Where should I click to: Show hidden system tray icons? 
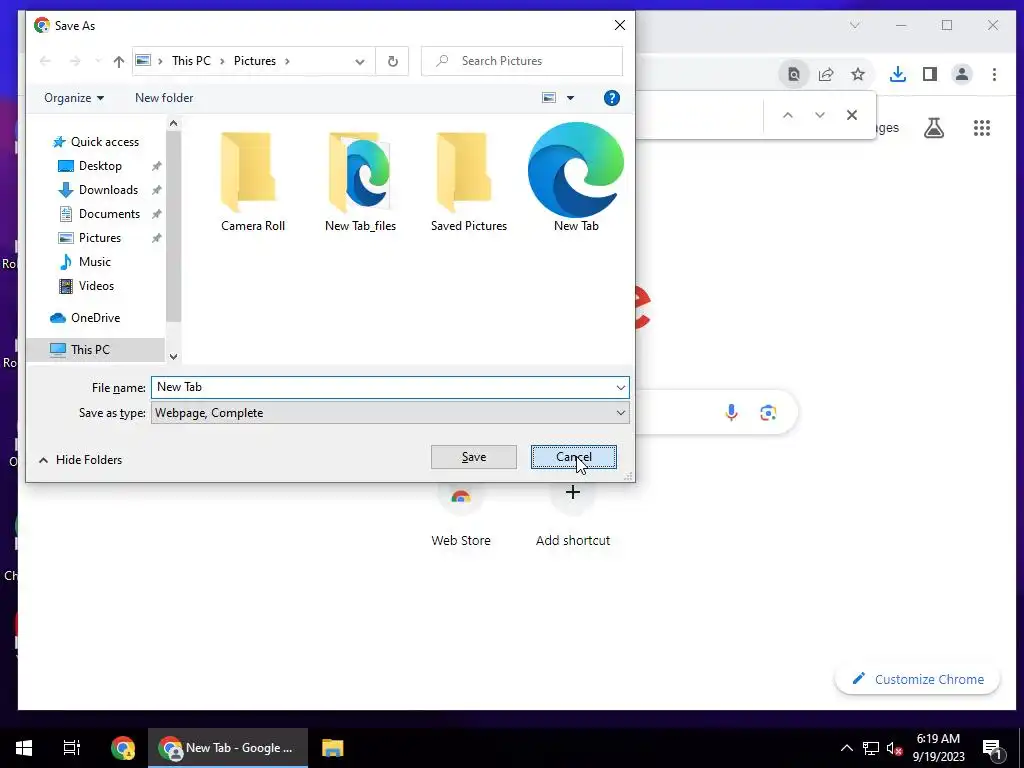click(846, 748)
